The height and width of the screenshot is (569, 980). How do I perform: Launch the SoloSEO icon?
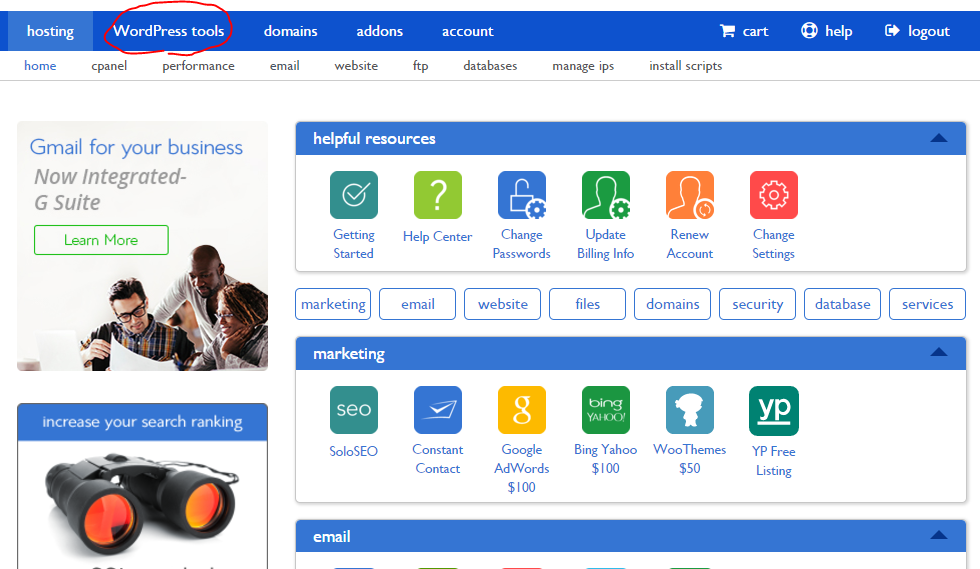pos(354,410)
